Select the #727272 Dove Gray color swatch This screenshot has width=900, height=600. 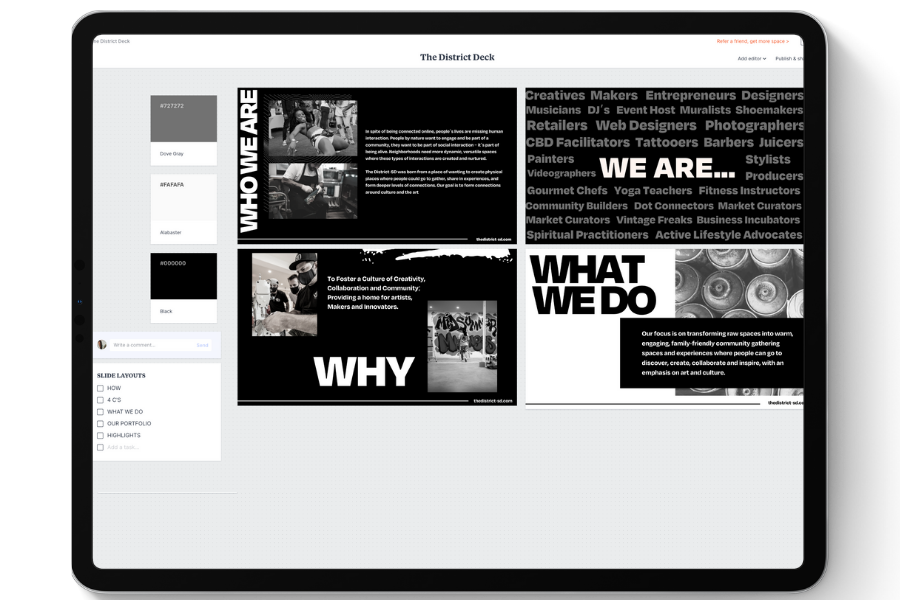click(x=184, y=118)
